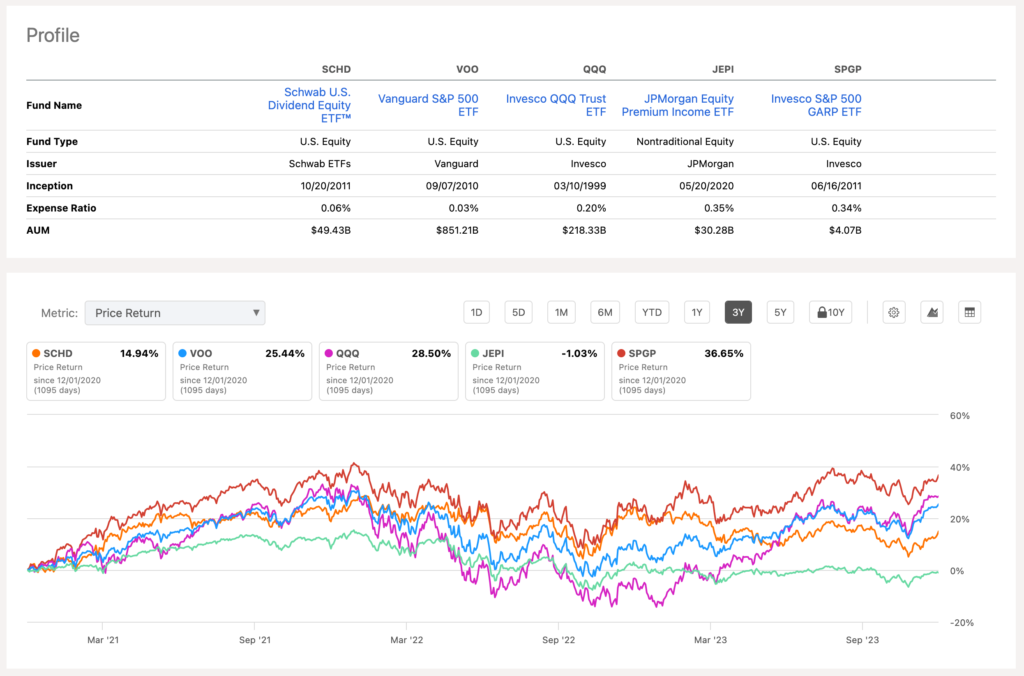Image resolution: width=1024 pixels, height=676 pixels.
Task: Click the Mar '21 axis label
Action: [x=103, y=640]
